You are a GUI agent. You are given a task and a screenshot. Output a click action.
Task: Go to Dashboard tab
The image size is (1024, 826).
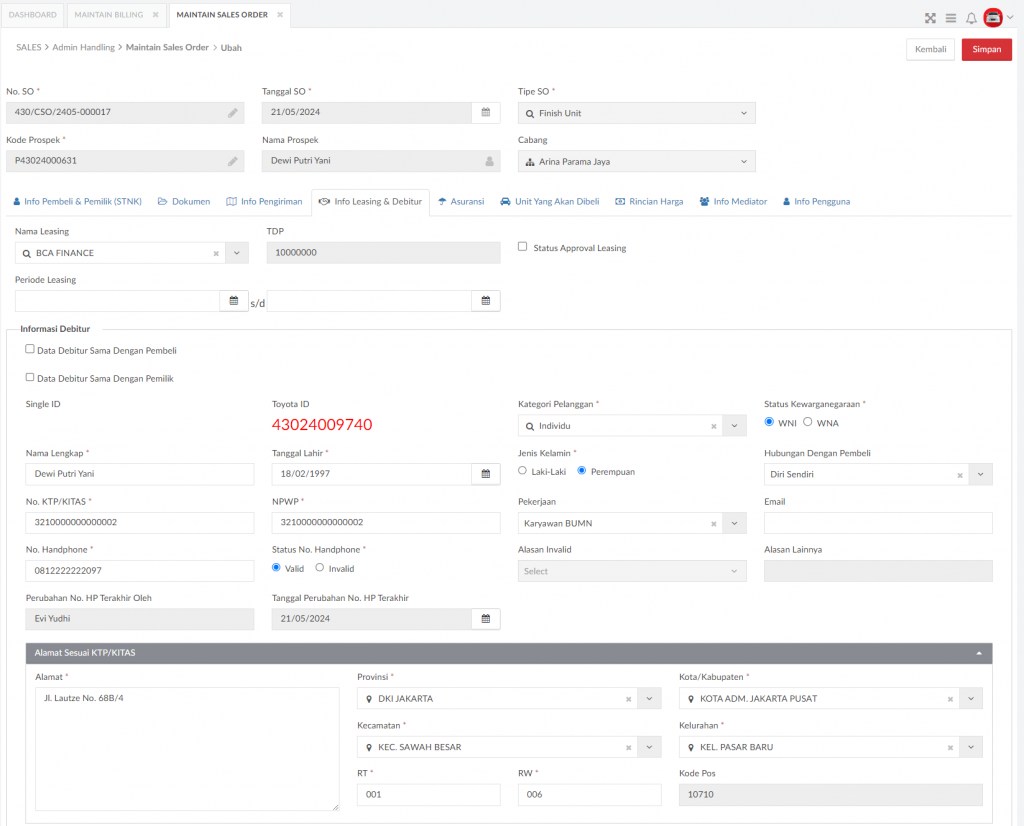33,14
